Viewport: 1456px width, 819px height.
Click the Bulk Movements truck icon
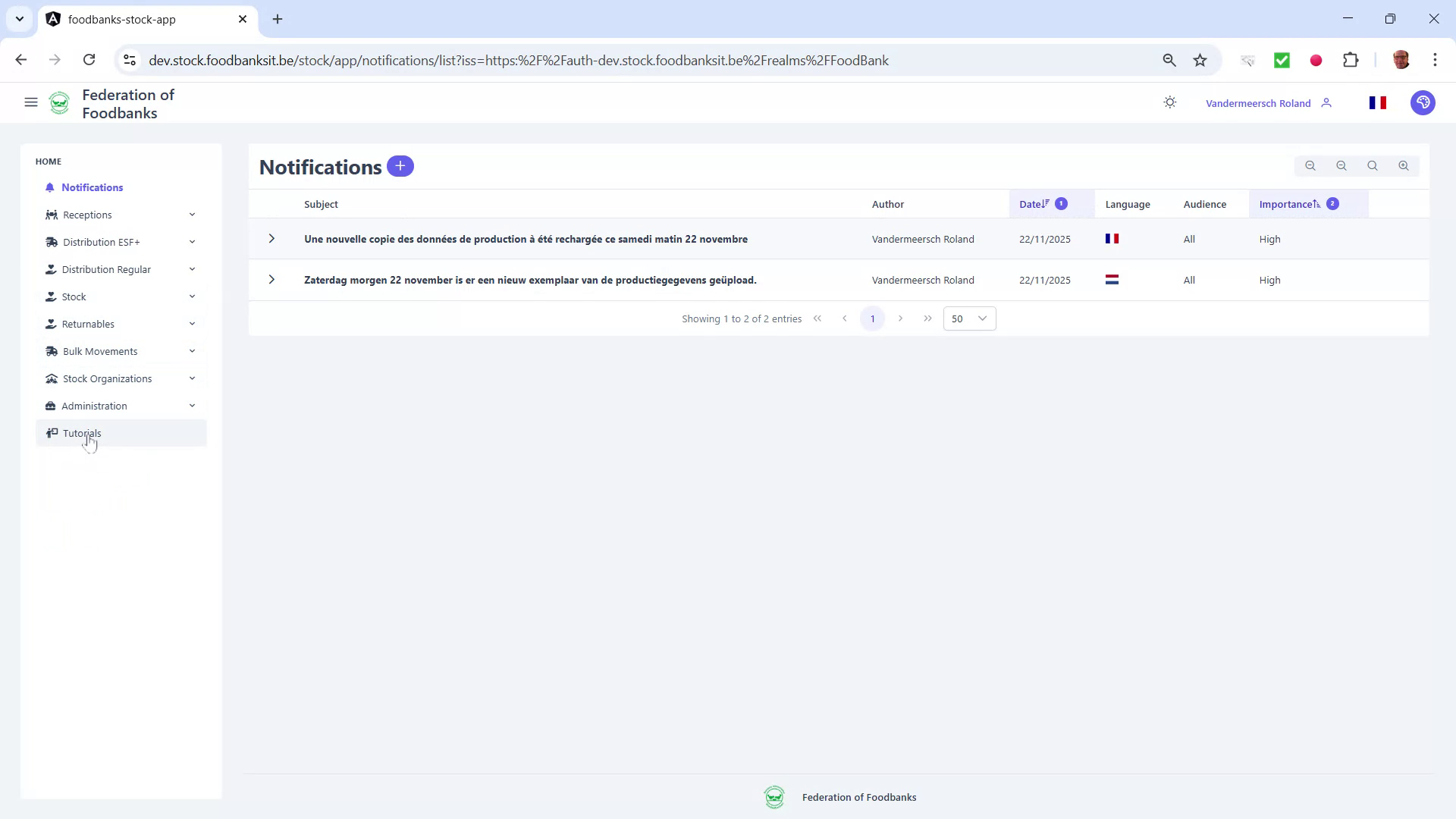[51, 351]
